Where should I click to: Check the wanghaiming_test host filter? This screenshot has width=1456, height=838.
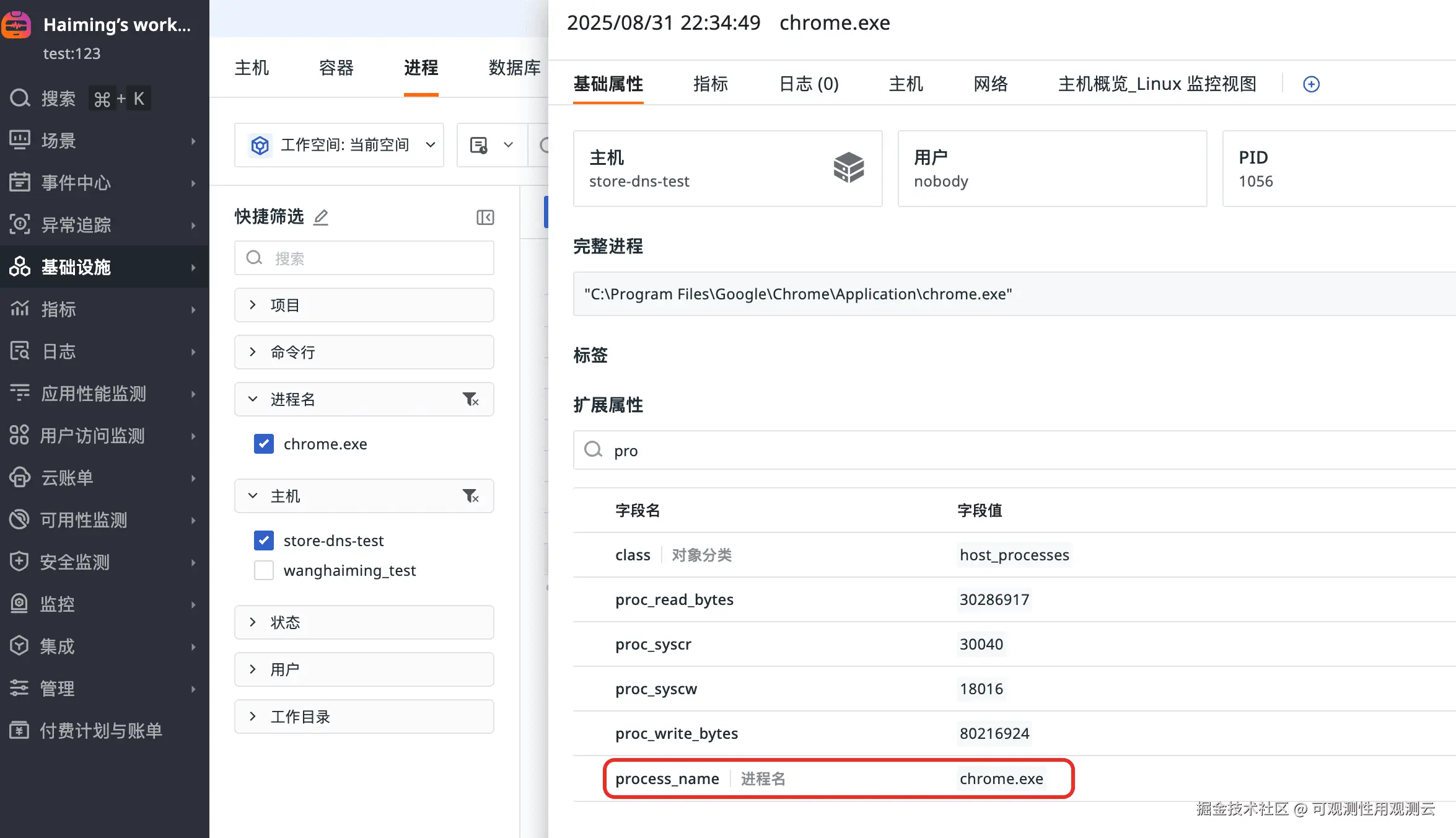(x=264, y=570)
